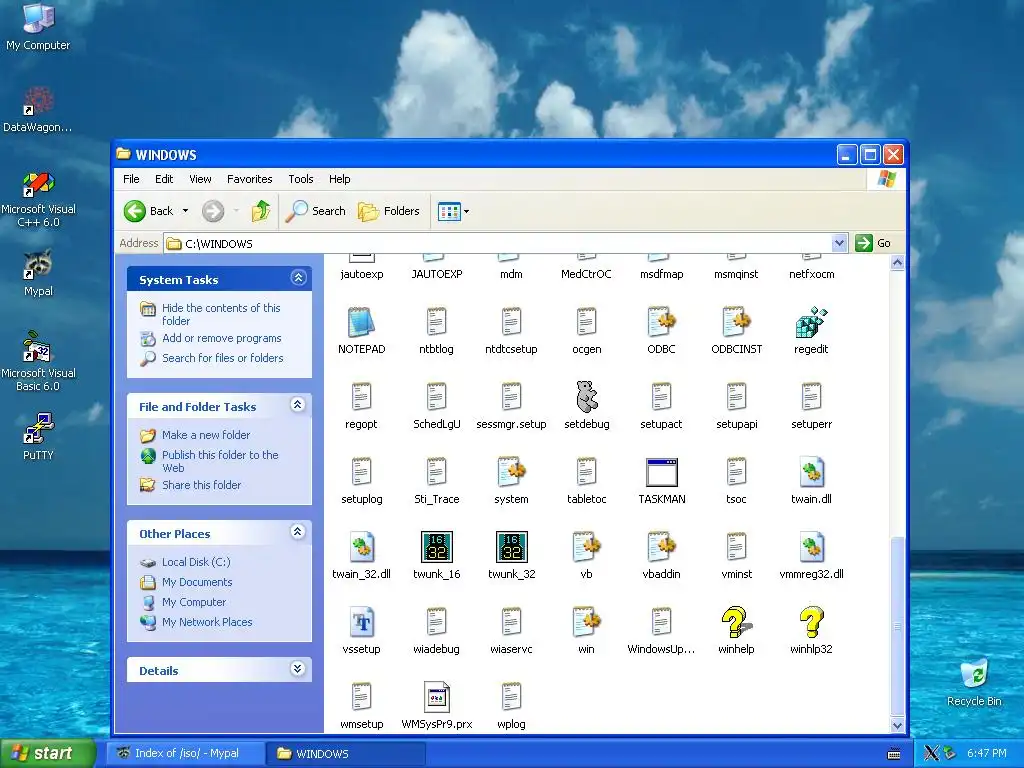Screen dimensions: 1024x768
Task: Click the Start button
Action: click(48, 754)
